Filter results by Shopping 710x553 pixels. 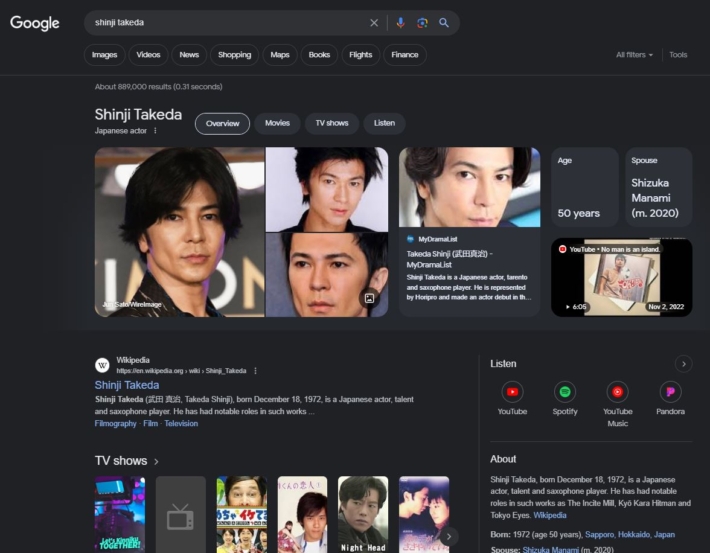tap(235, 55)
